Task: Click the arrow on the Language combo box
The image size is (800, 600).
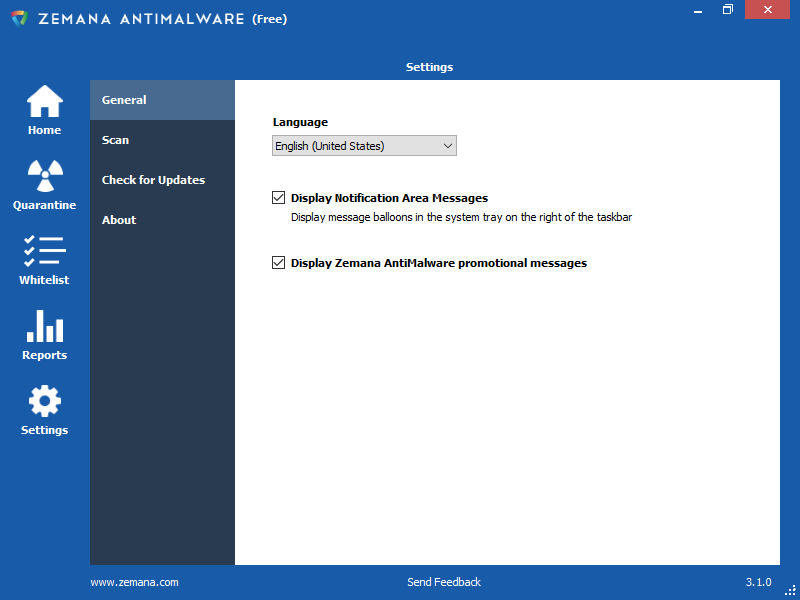Action: click(447, 145)
